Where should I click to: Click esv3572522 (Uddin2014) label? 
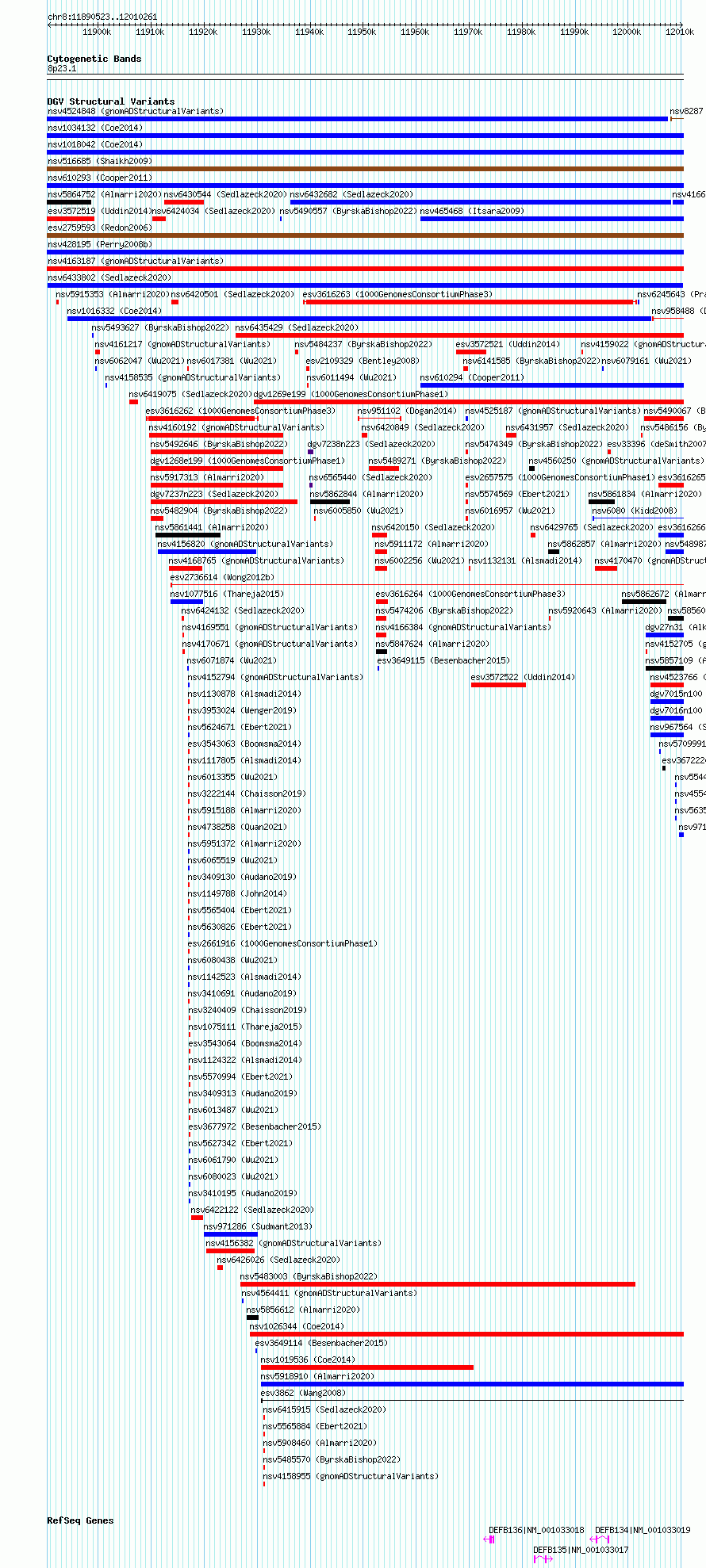(x=524, y=677)
